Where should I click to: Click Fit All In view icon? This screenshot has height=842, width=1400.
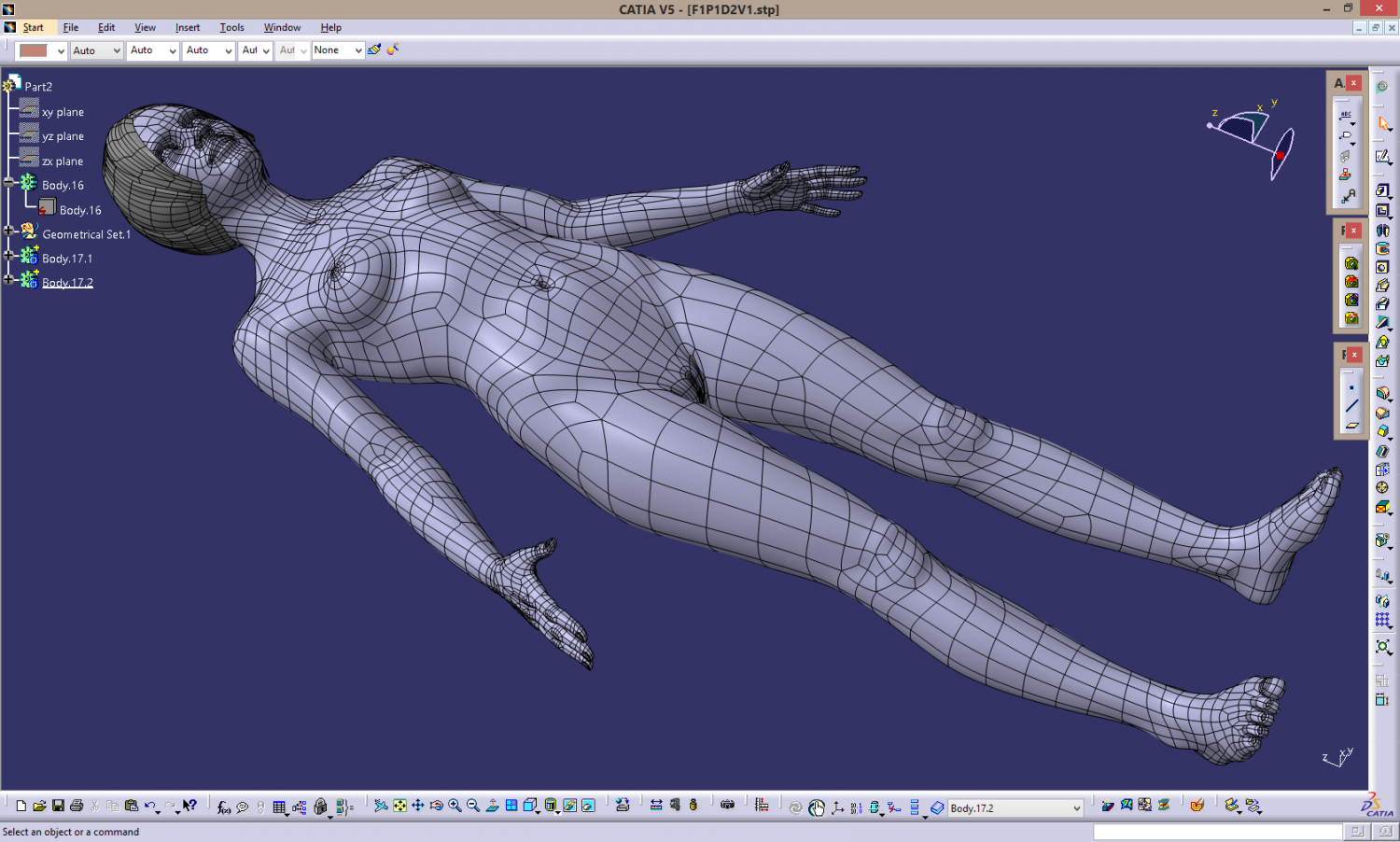pos(399,806)
